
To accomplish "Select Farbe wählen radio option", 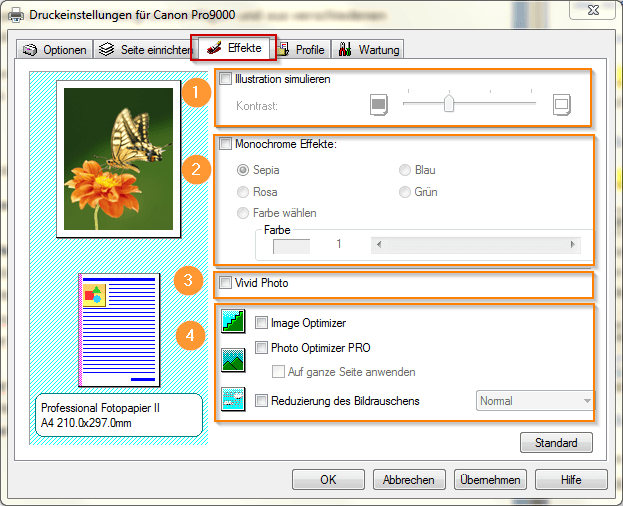I will 243,213.
